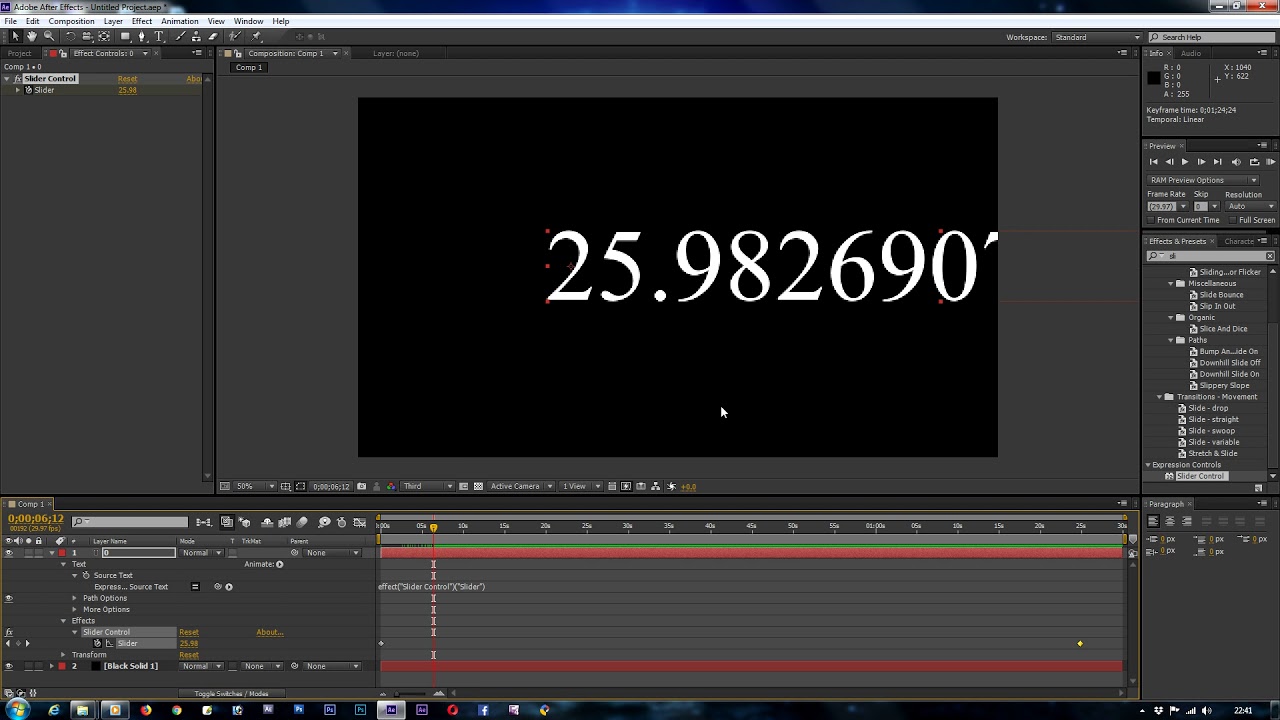Viewport: 1280px width, 720px height.
Task: Toggle the Source Text stopwatch
Action: 86,575
